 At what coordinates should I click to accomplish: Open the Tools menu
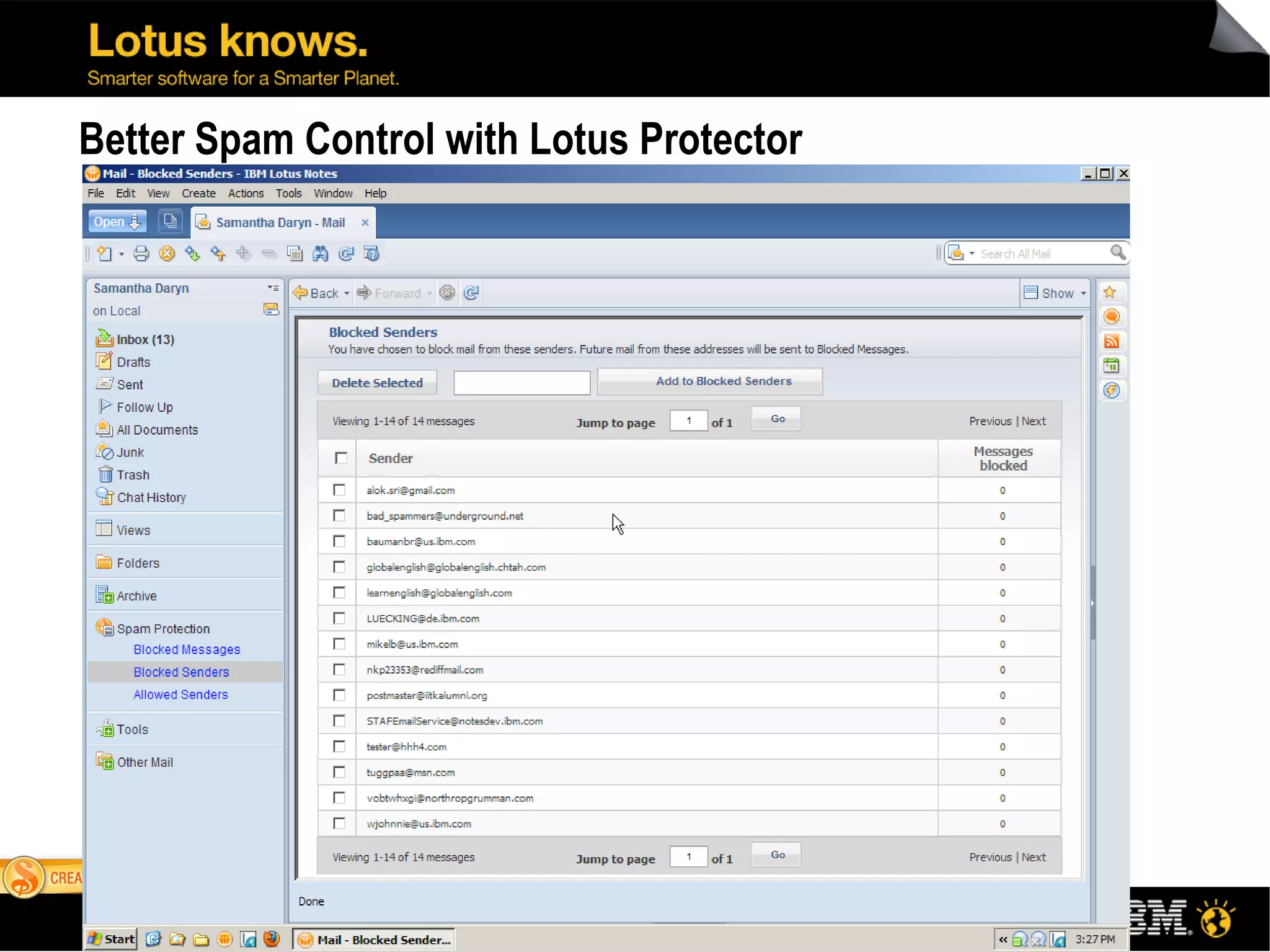(288, 194)
